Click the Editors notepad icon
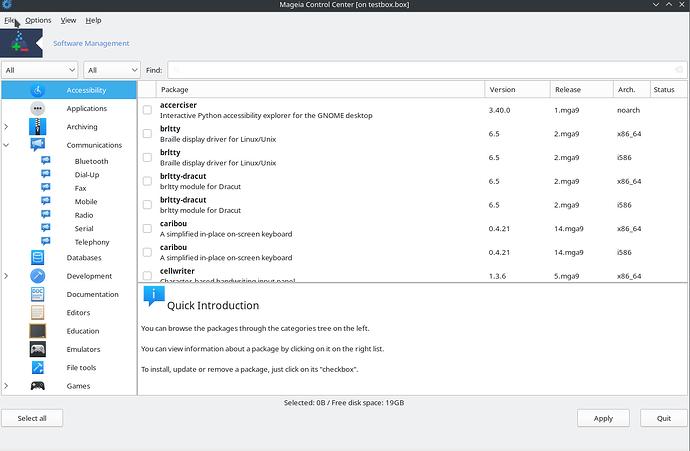690x451 pixels. click(37, 312)
